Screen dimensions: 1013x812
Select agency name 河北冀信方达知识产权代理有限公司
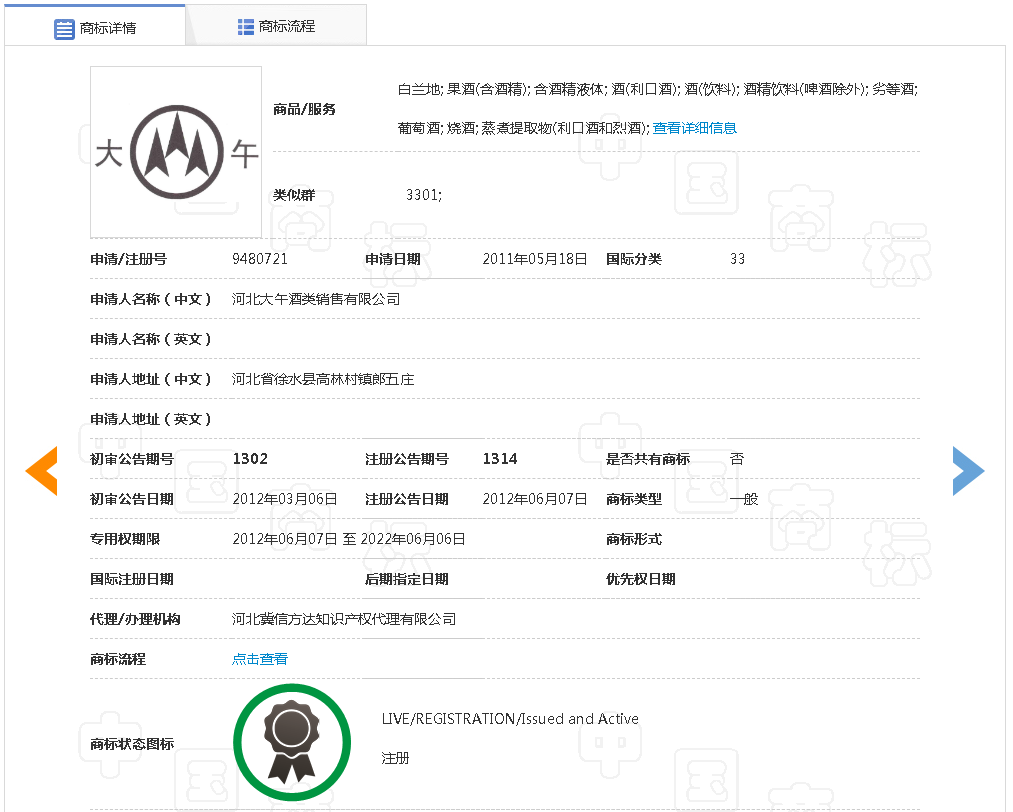344,619
